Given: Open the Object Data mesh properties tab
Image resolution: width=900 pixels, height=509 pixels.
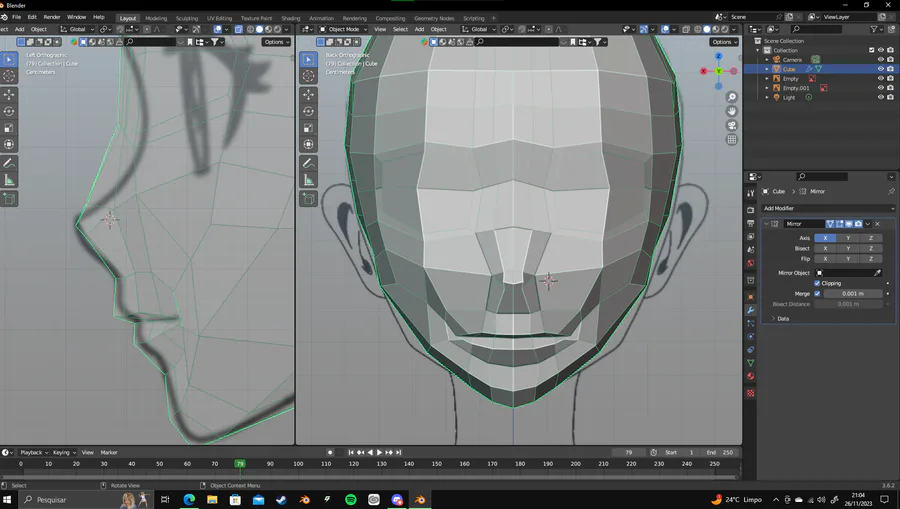Looking at the screenshot, I should click(750, 363).
